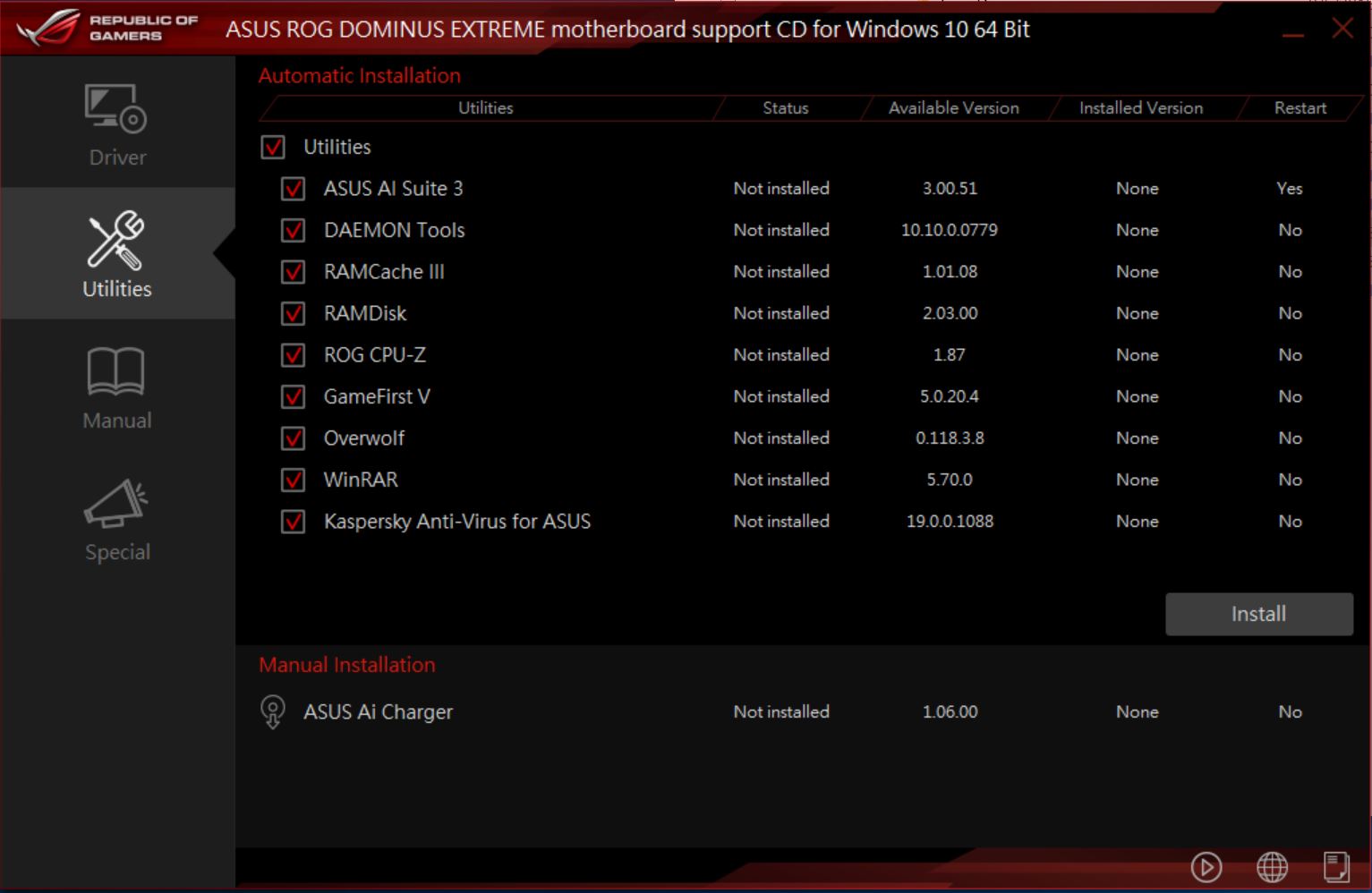Click the Available Version column header

953,108
